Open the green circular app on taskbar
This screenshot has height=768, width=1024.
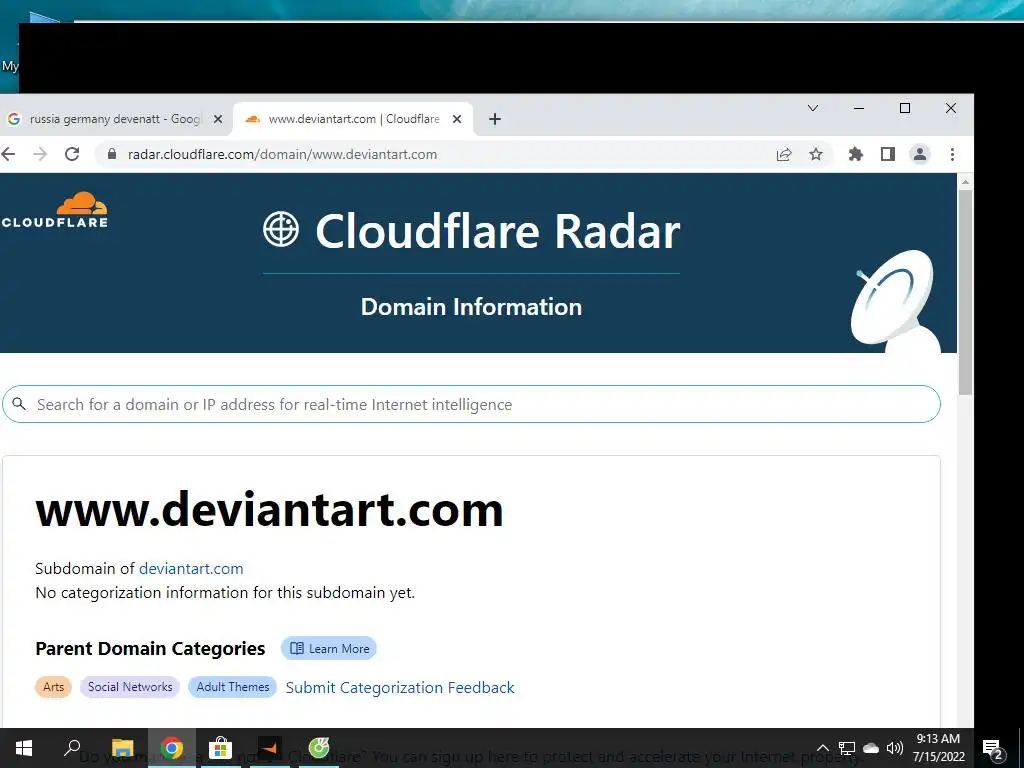319,748
